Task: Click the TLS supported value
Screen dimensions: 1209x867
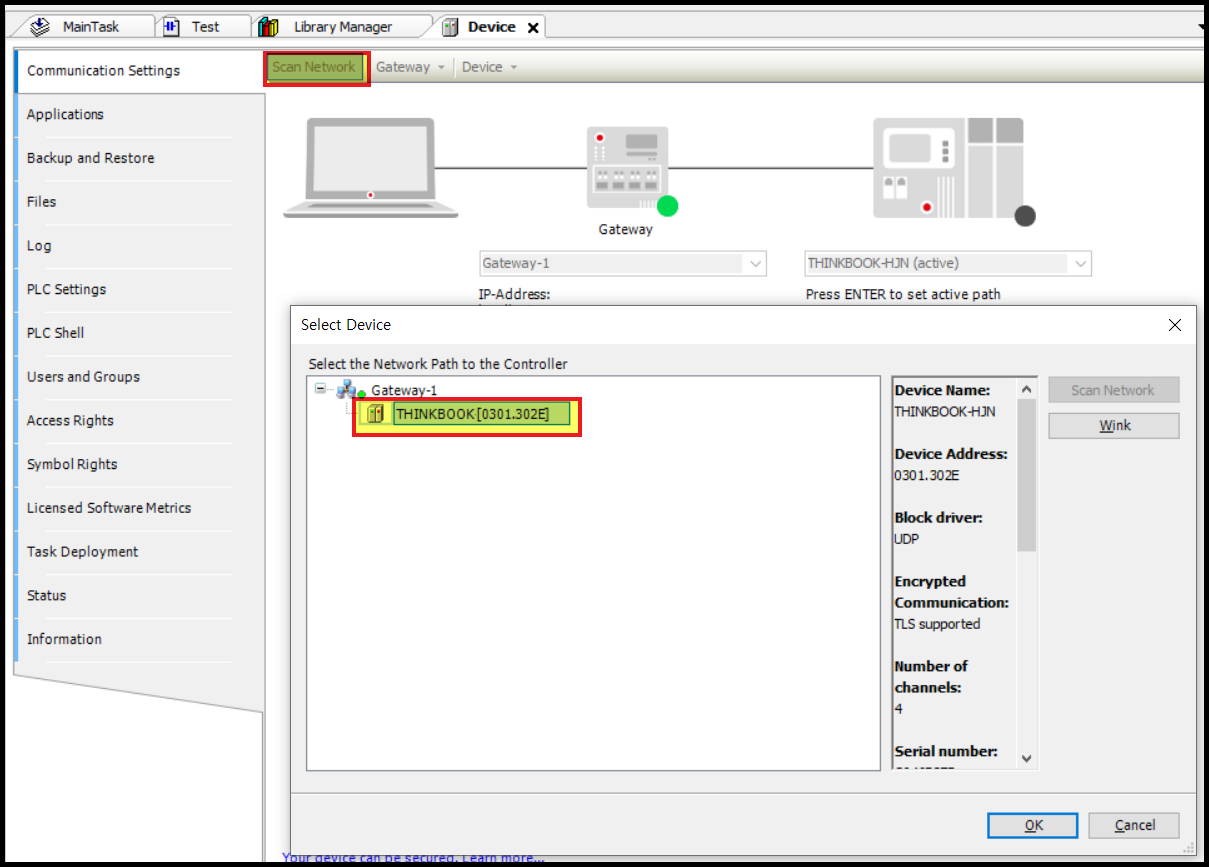Action: (937, 624)
